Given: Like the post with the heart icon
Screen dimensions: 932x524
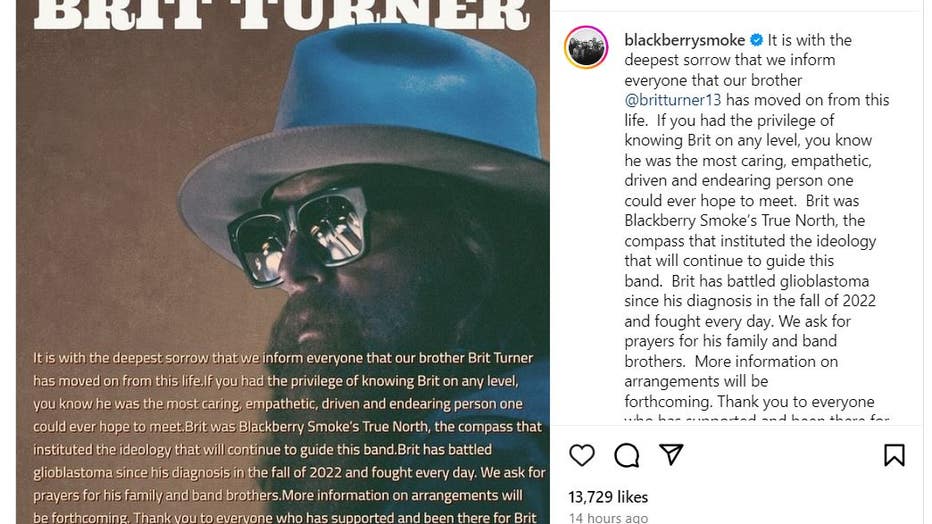Looking at the screenshot, I should [x=582, y=456].
